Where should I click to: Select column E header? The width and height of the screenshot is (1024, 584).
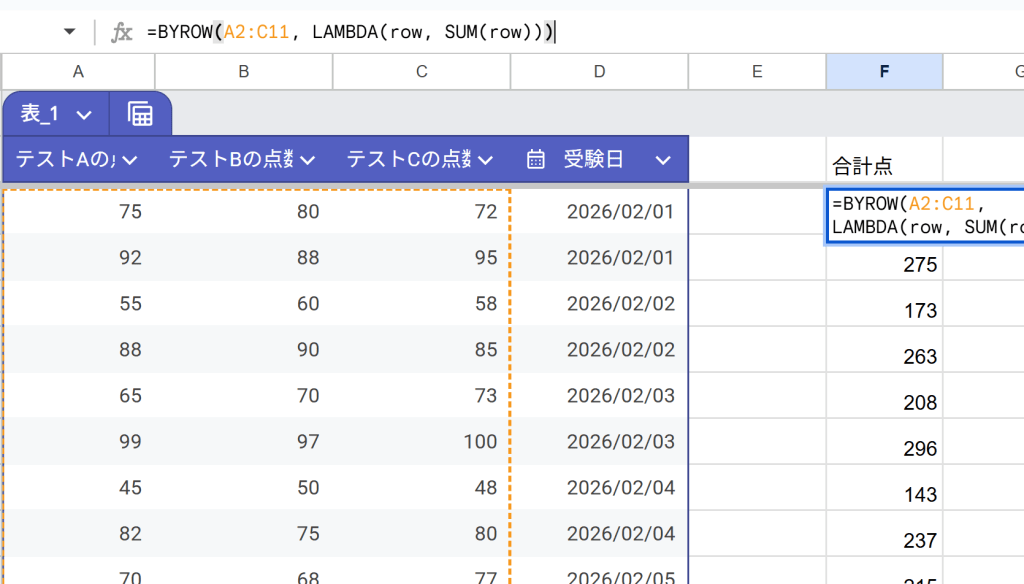point(758,72)
